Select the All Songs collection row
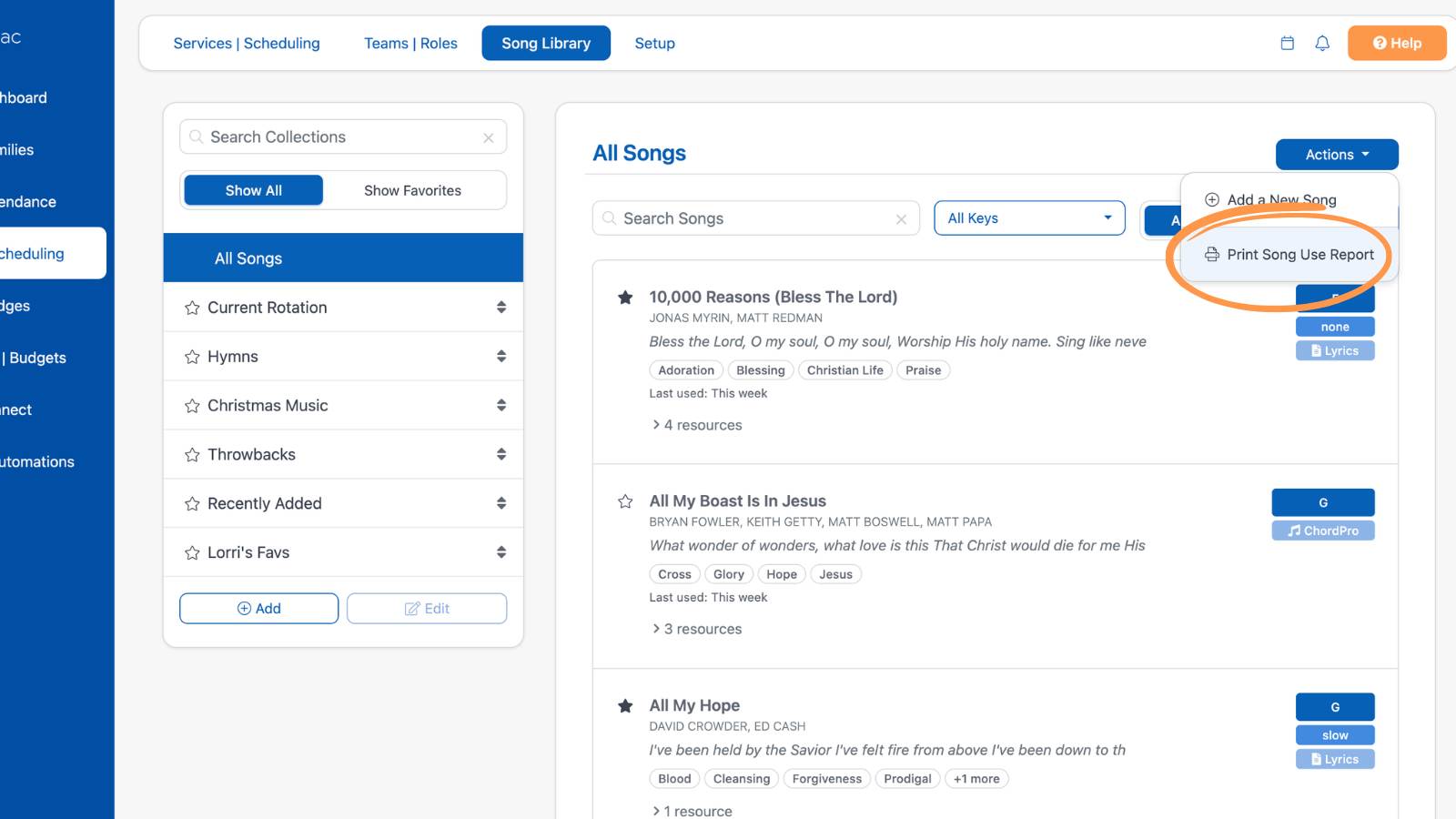 [x=343, y=258]
